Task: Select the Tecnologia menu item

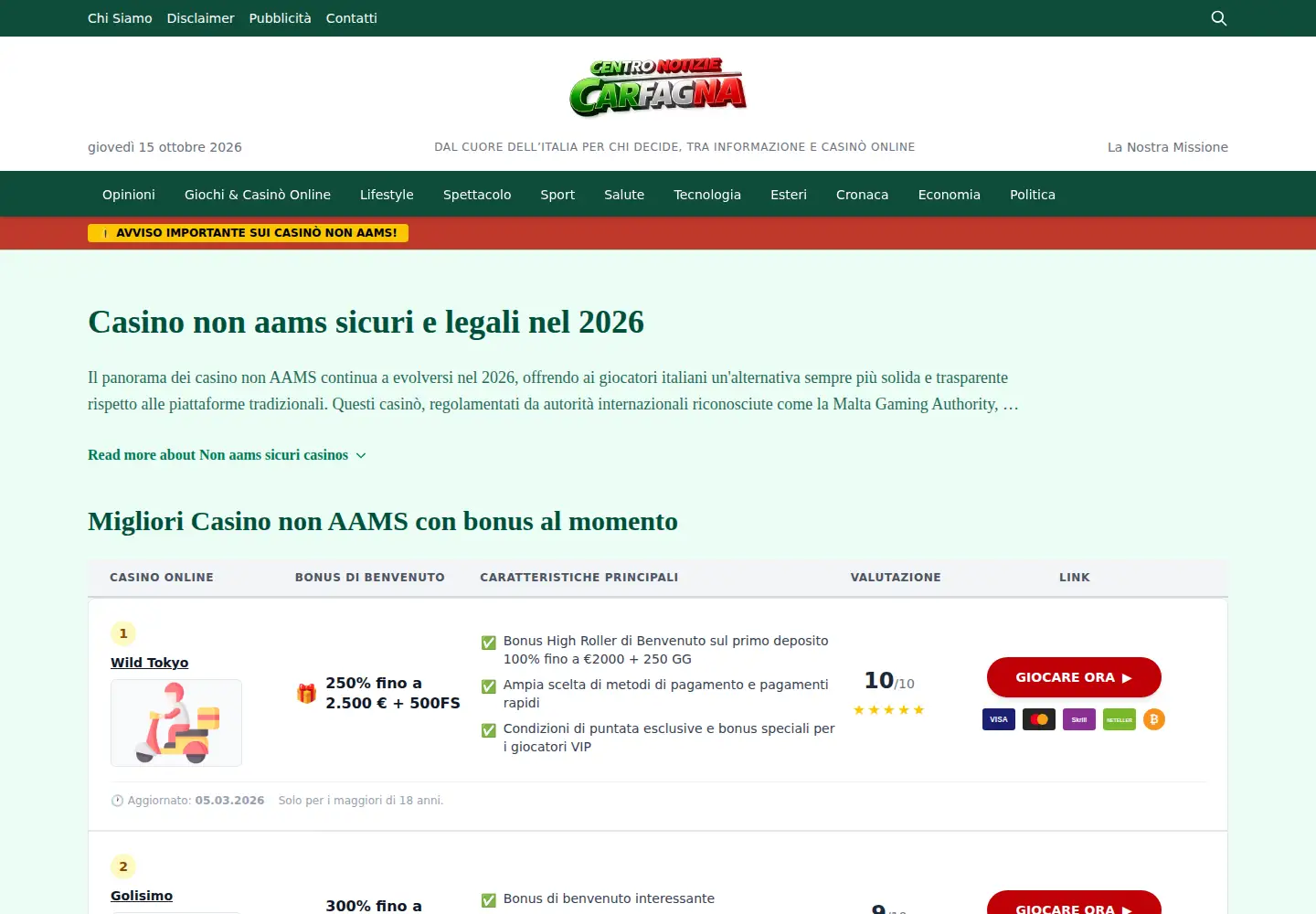Action: pyautogui.click(x=707, y=195)
